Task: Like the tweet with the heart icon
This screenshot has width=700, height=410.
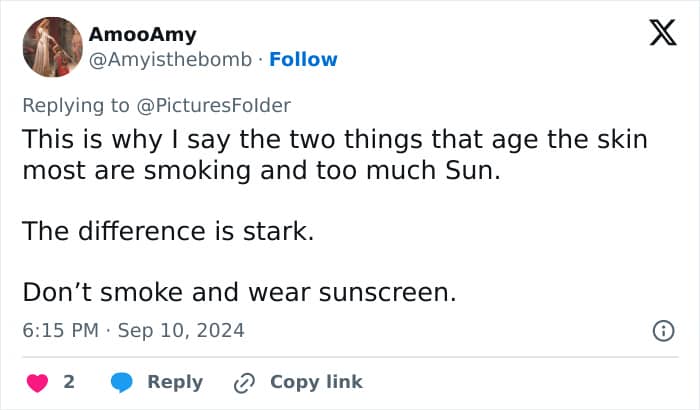Action: click(x=38, y=382)
